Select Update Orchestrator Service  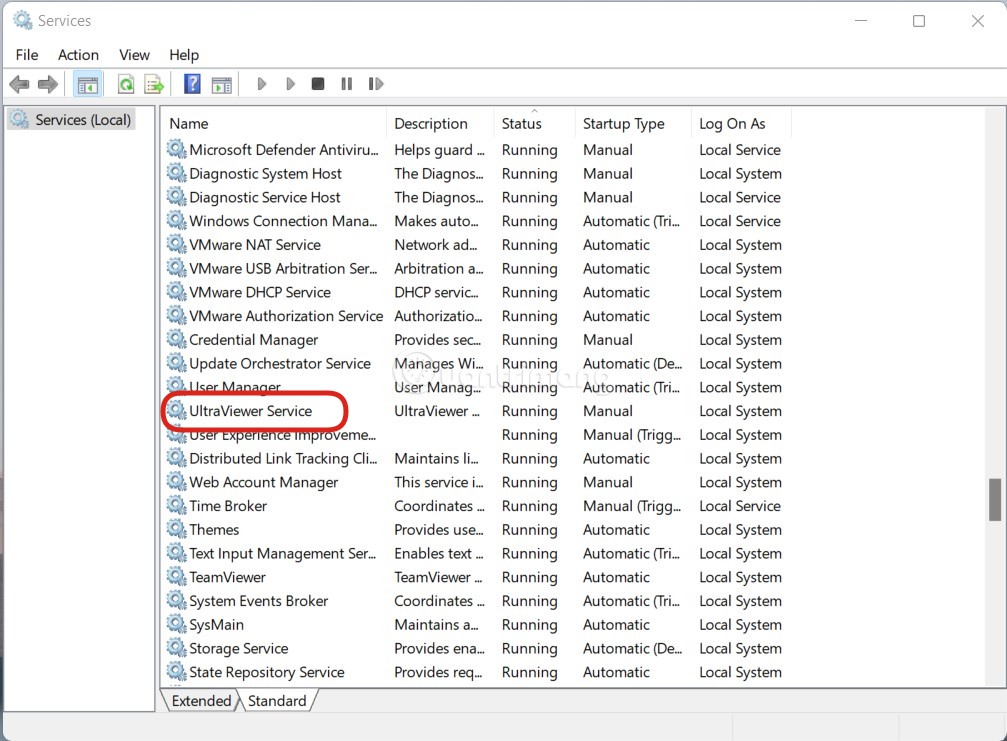(475, 363)
